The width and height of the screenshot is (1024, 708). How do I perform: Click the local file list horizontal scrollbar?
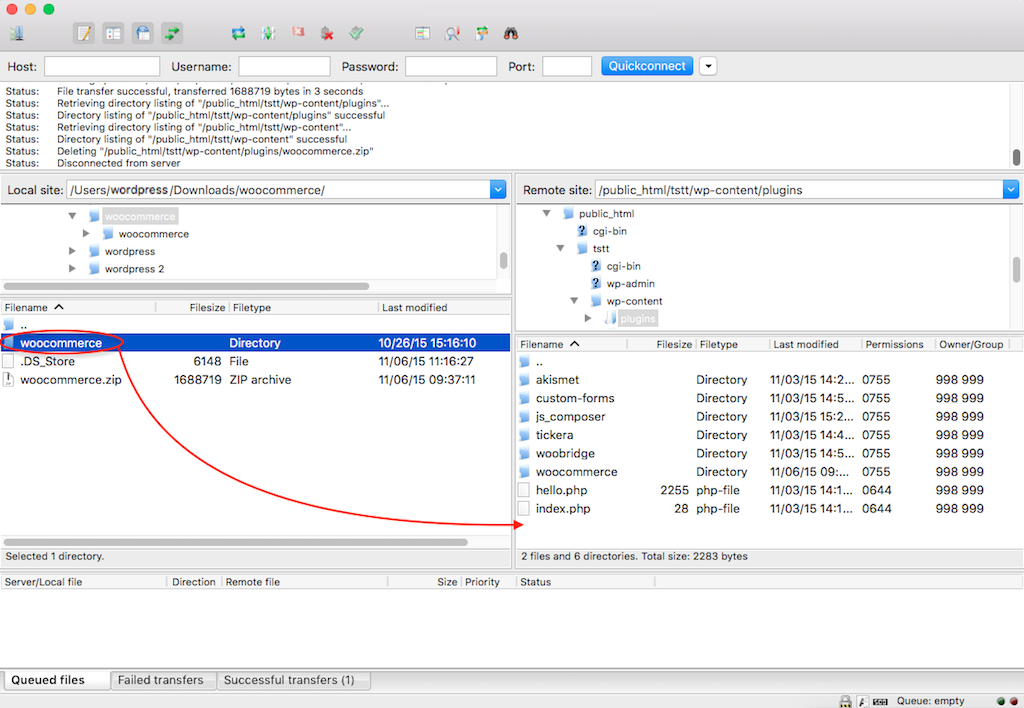pyautogui.click(x=236, y=542)
